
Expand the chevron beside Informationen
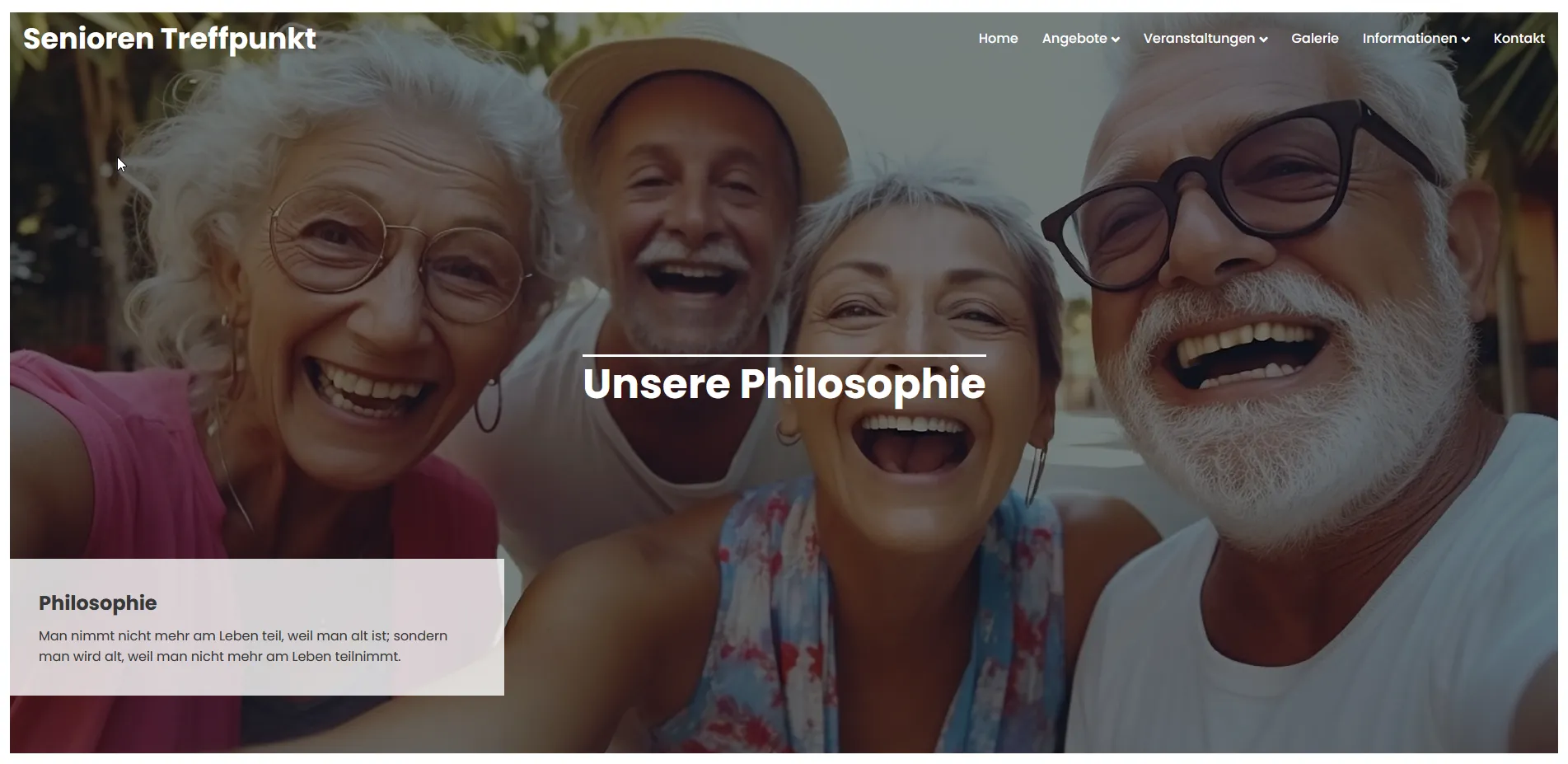click(1465, 40)
